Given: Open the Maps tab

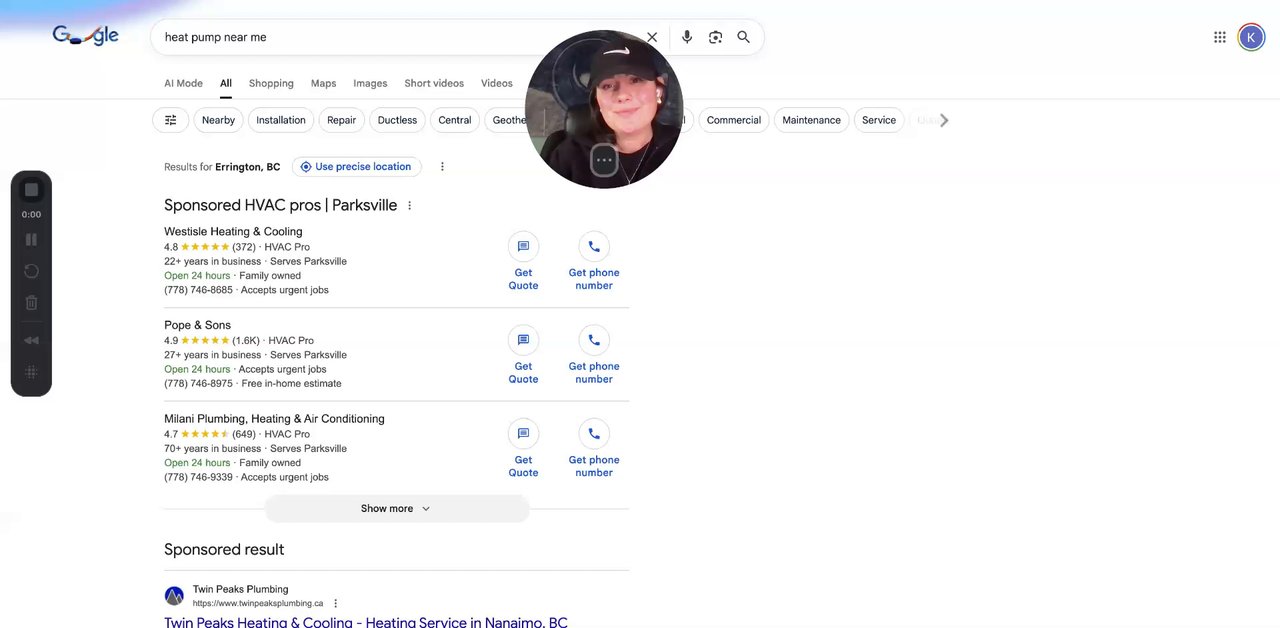Looking at the screenshot, I should coord(323,84).
